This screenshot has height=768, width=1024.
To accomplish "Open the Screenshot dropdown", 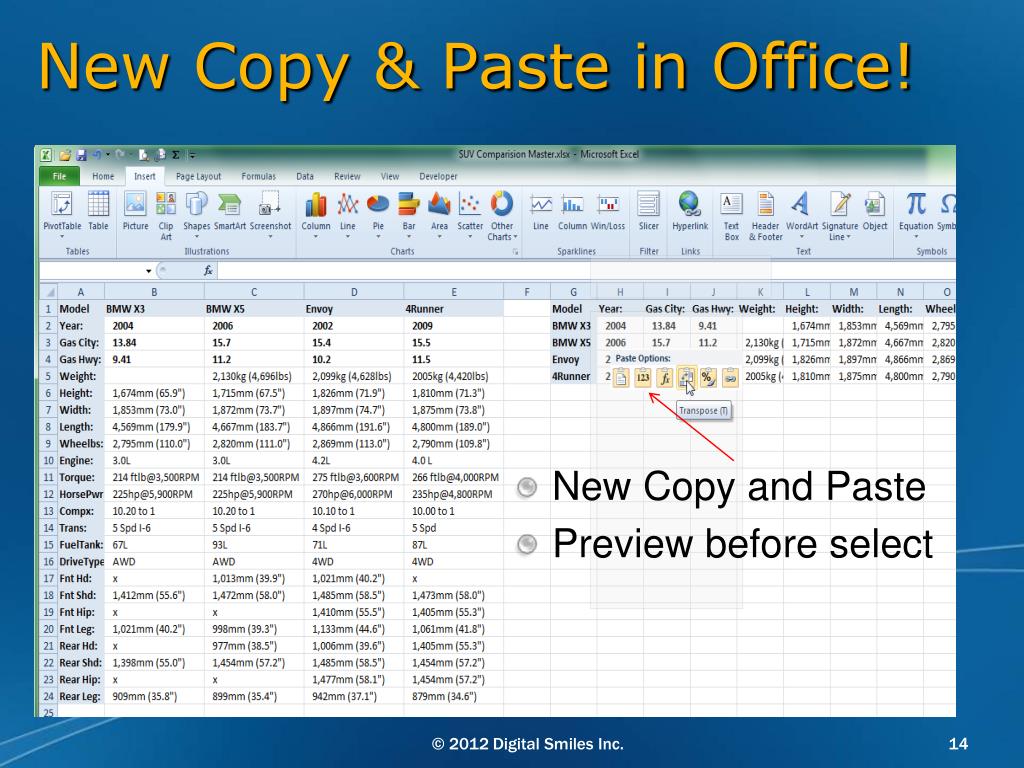I will (270, 236).
